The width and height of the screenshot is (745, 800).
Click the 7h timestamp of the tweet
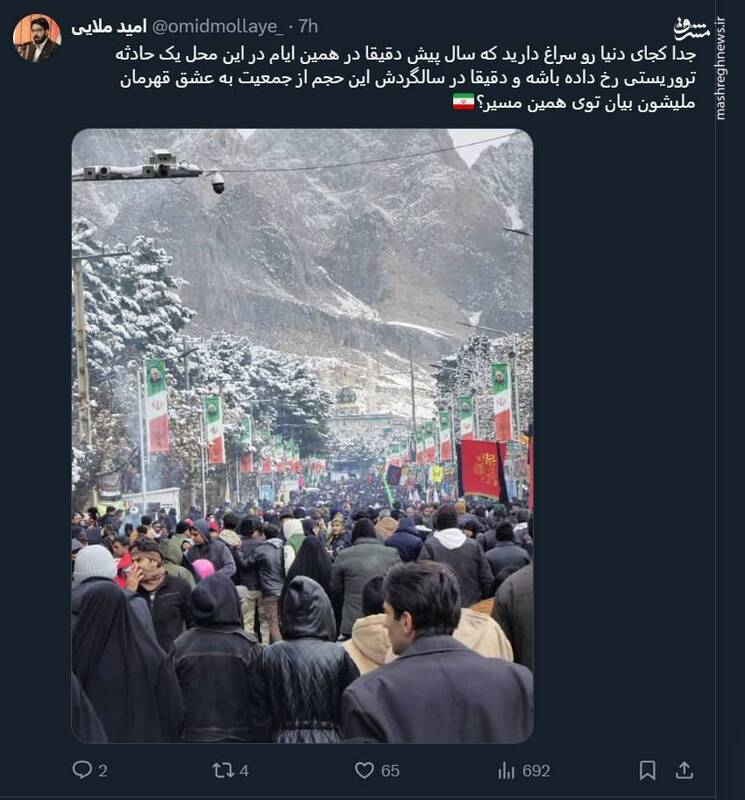308,27
